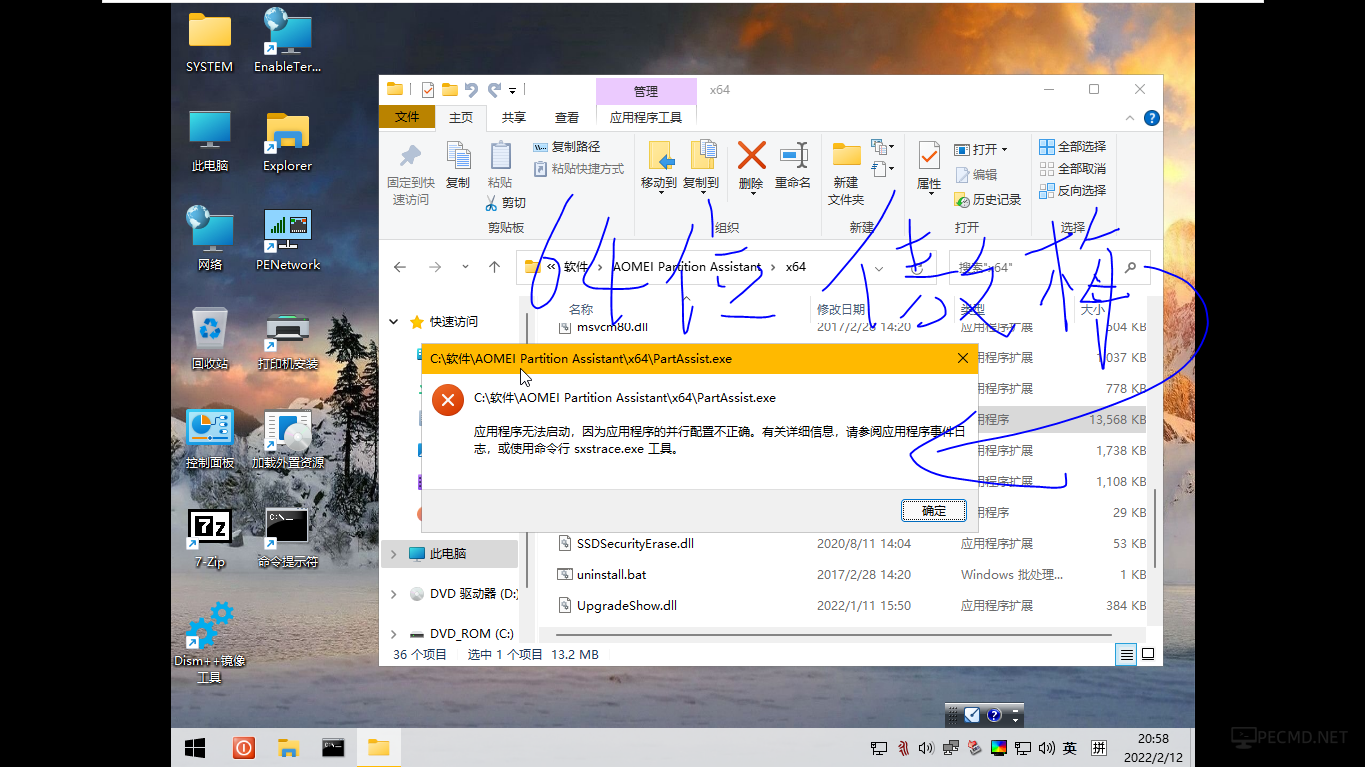Click the properties checkmark in quick access toolbar

pos(428,90)
